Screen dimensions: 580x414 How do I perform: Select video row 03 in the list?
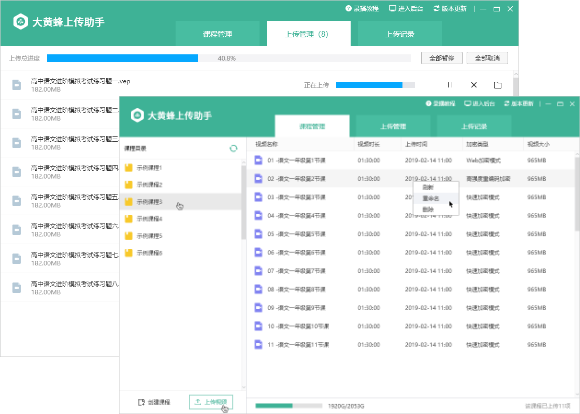pyautogui.click(x=411, y=197)
